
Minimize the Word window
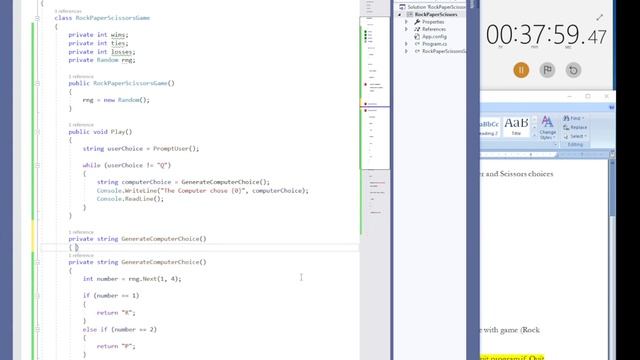(x=569, y=96)
